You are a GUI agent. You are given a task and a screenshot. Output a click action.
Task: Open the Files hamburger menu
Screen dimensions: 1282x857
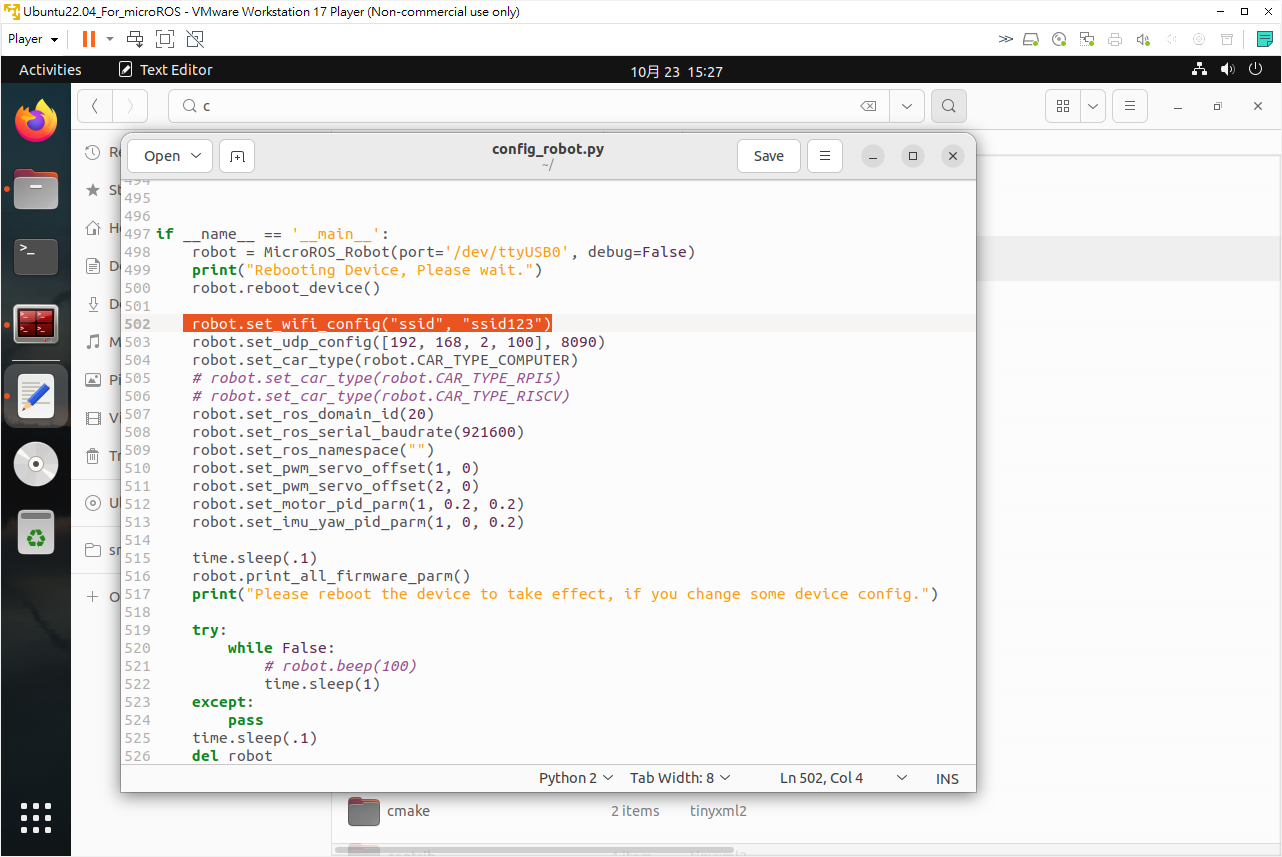tap(1130, 106)
